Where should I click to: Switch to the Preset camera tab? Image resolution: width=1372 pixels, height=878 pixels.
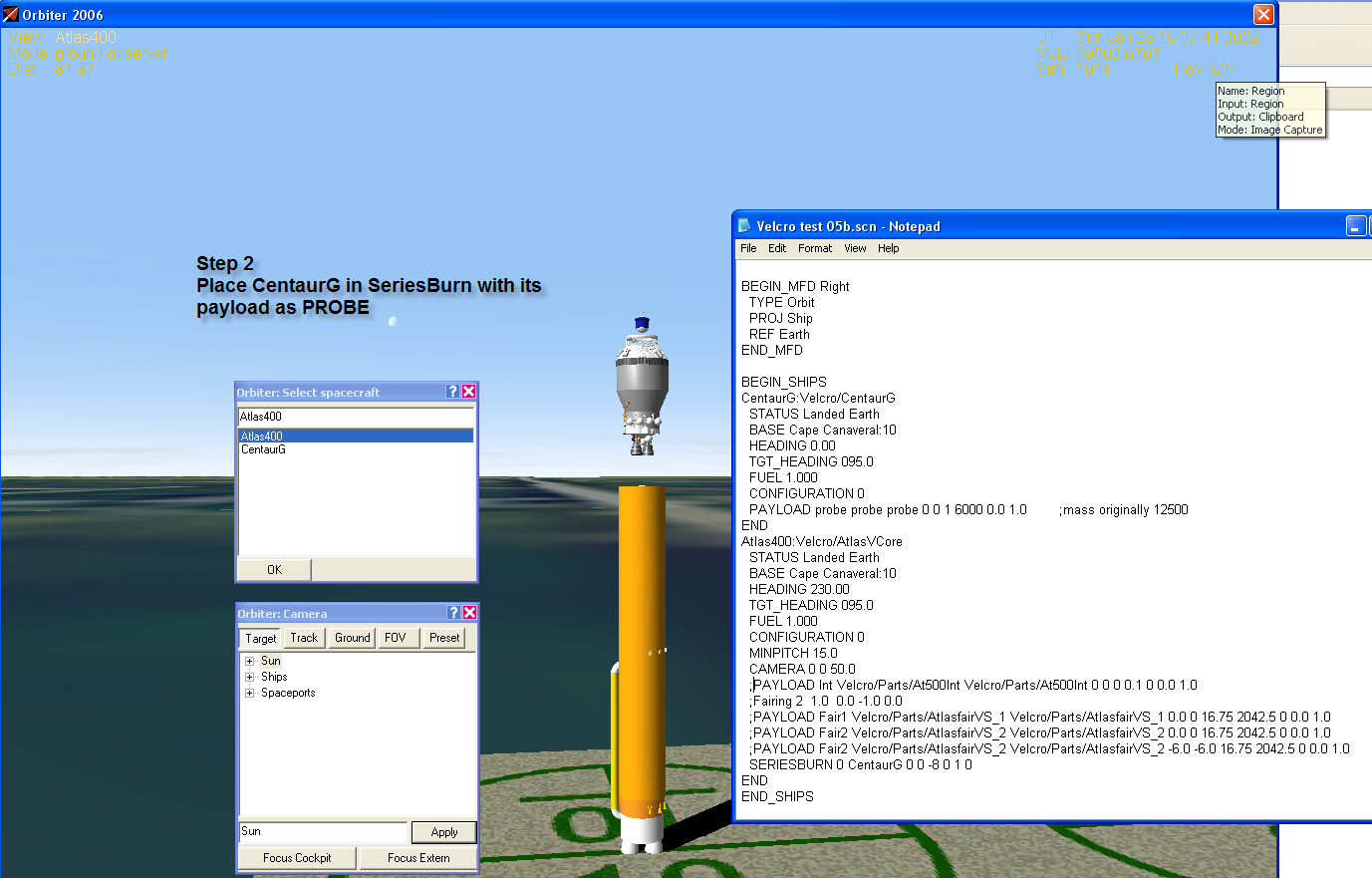pyautogui.click(x=444, y=638)
